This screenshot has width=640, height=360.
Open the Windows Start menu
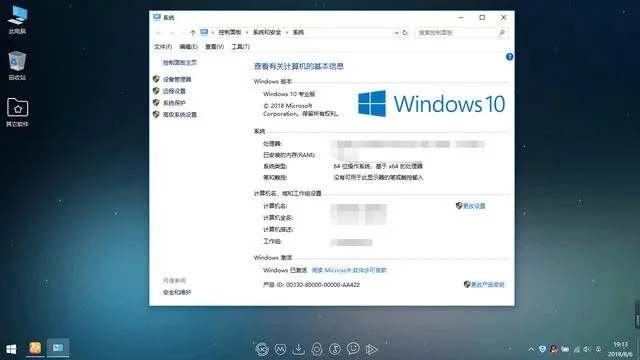(11, 349)
